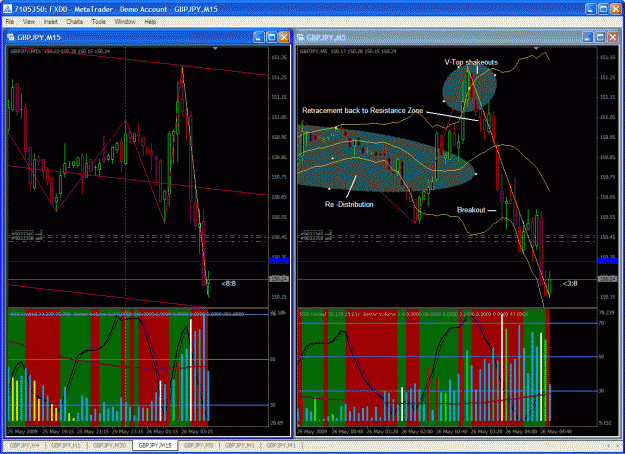625x454 pixels.
Task: Click the '26 May 02:00' time label on M5 chart
Action: tap(417, 432)
